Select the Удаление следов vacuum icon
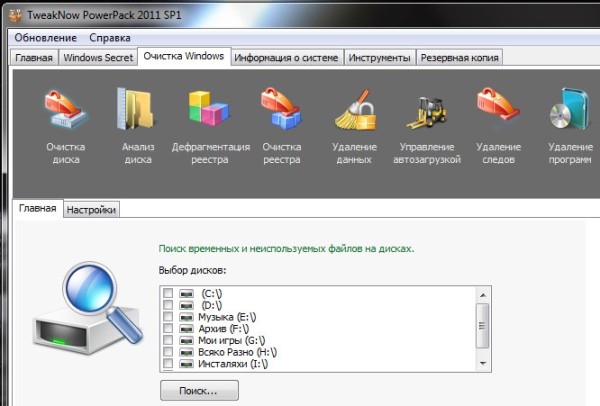The image size is (600, 406). point(498,103)
